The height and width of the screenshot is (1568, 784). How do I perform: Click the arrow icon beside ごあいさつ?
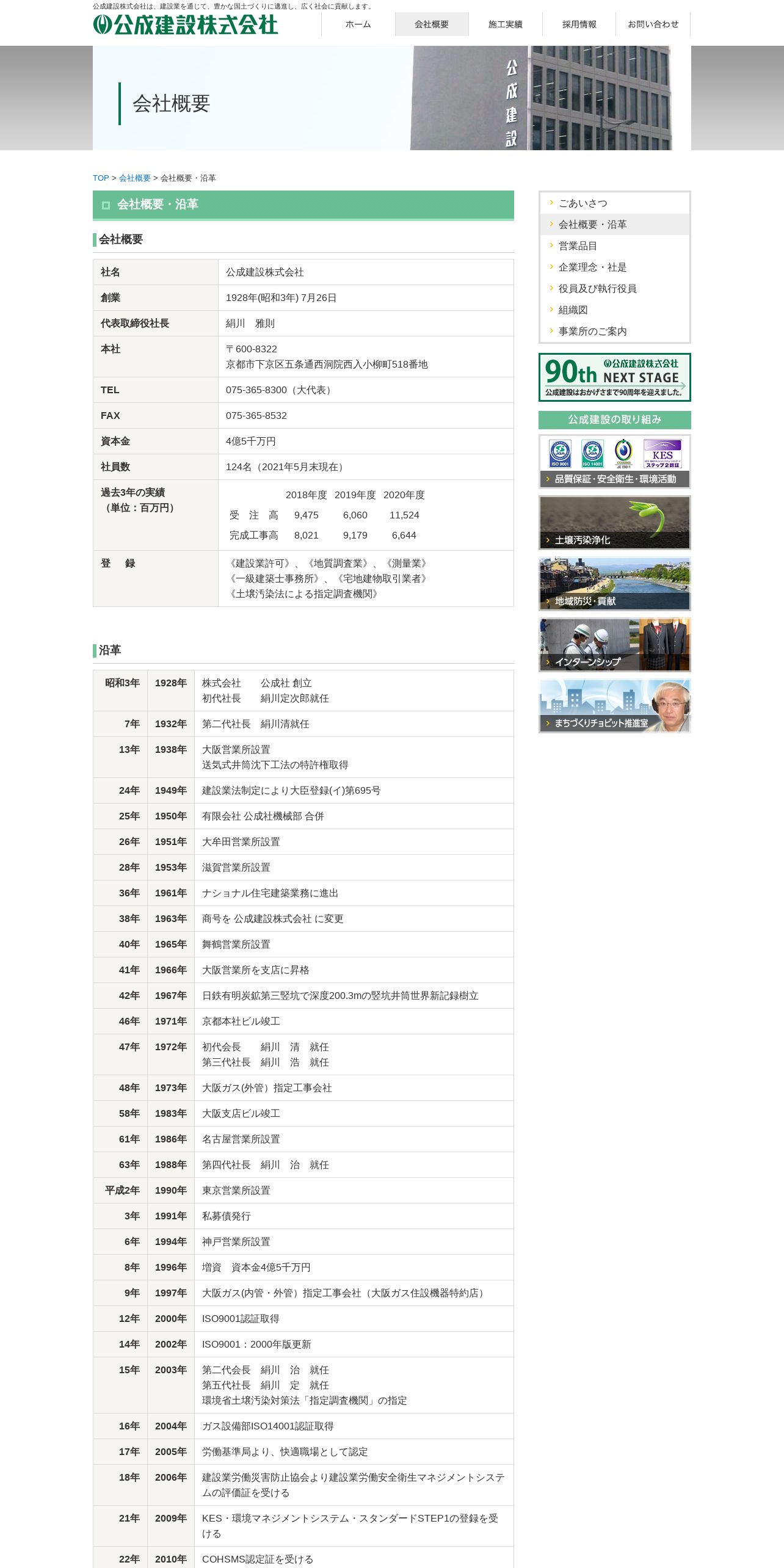[551, 203]
